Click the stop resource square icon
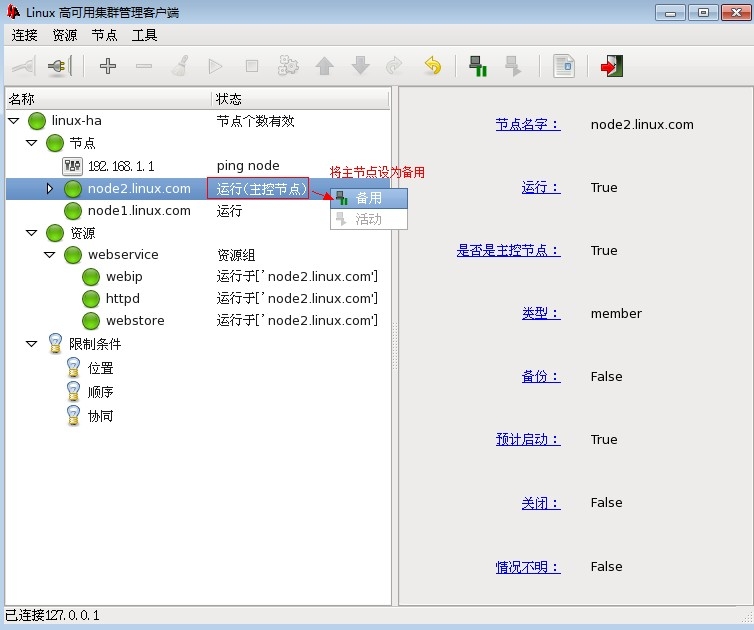Image resolution: width=754 pixels, height=630 pixels. [x=251, y=66]
